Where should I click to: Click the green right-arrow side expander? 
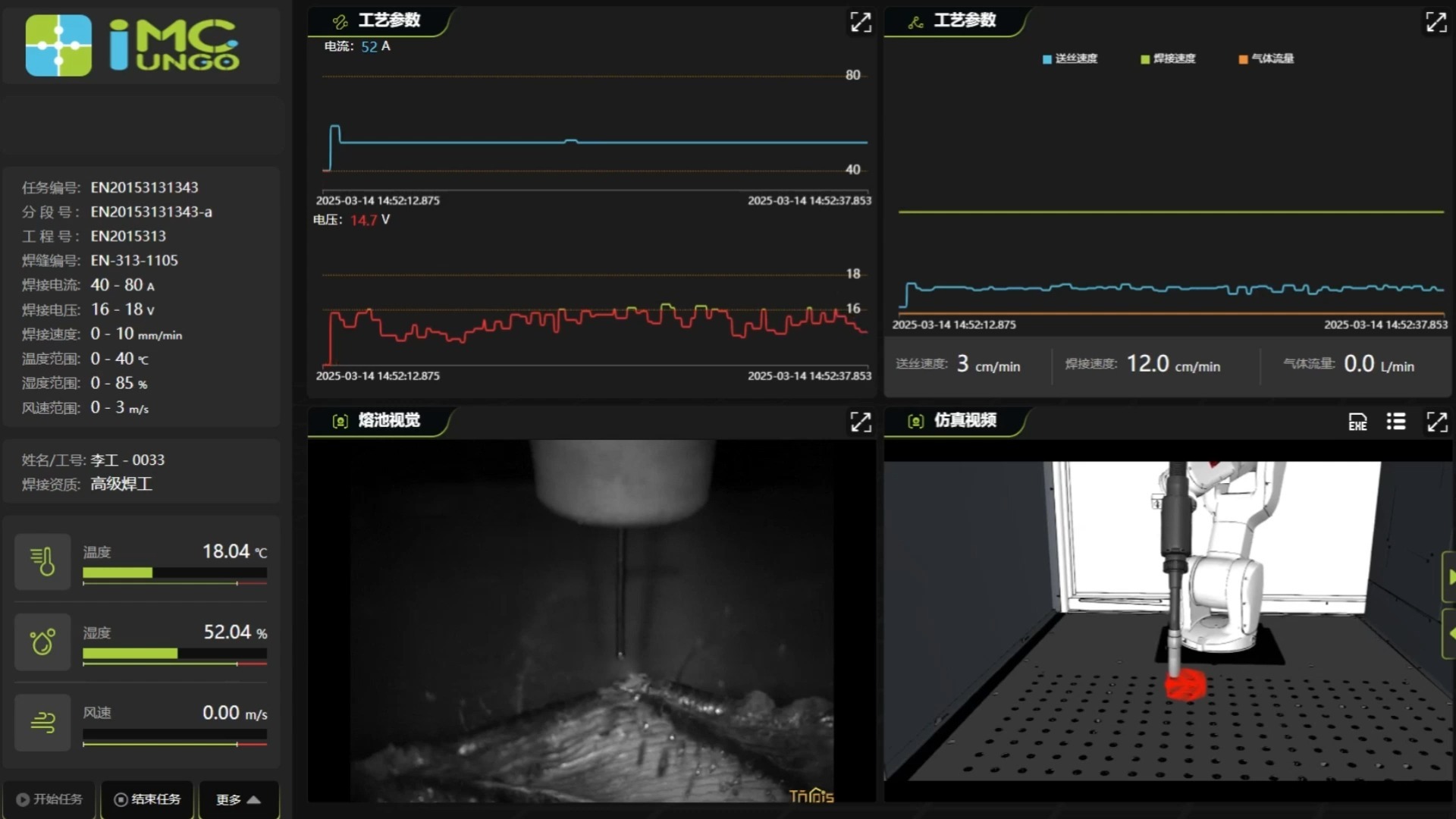1449,577
